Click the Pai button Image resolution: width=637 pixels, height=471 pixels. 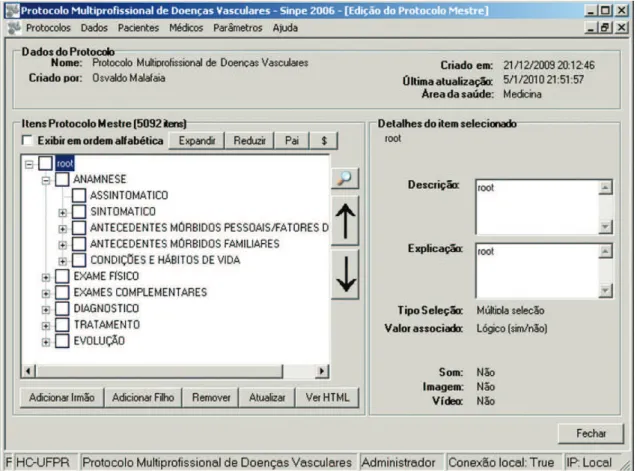pyautogui.click(x=292, y=141)
